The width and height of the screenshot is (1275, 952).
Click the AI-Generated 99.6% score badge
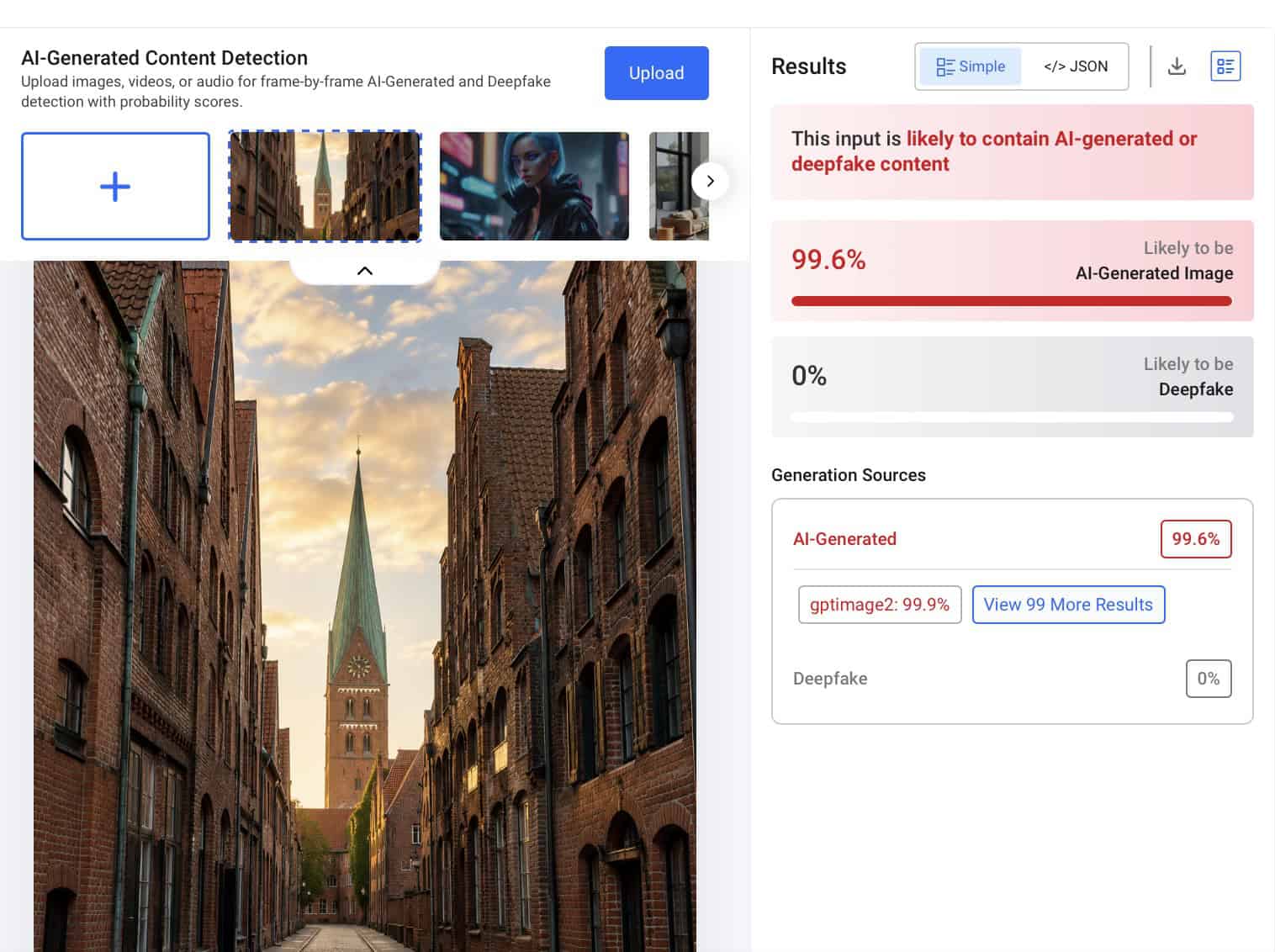(x=1196, y=539)
